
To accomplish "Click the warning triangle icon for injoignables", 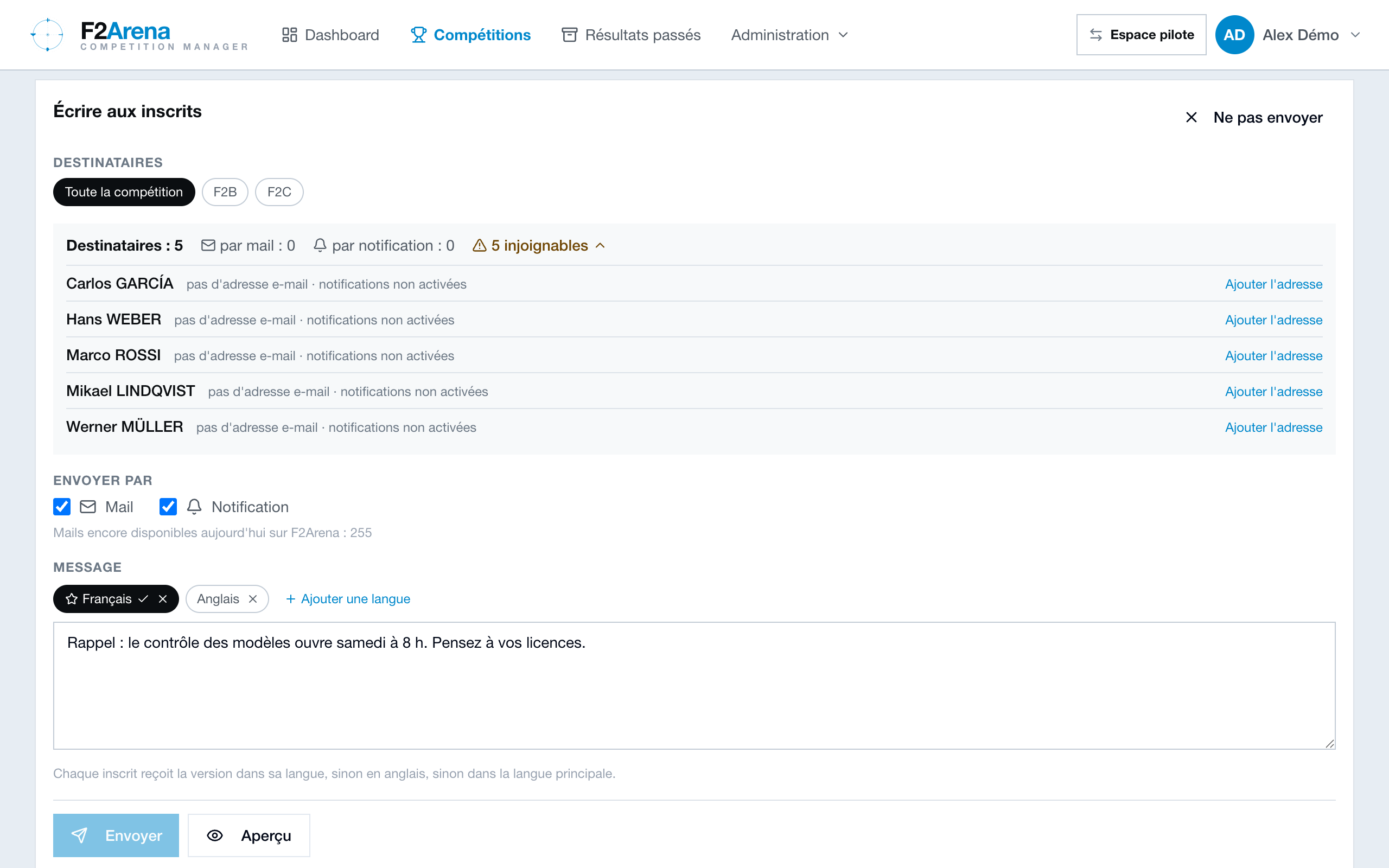I will [479, 246].
